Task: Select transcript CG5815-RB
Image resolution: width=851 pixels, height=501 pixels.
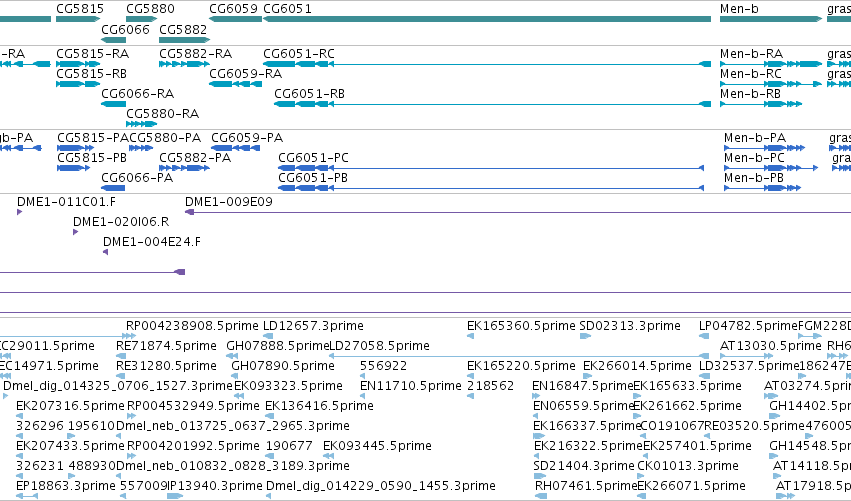Action: tap(92, 74)
